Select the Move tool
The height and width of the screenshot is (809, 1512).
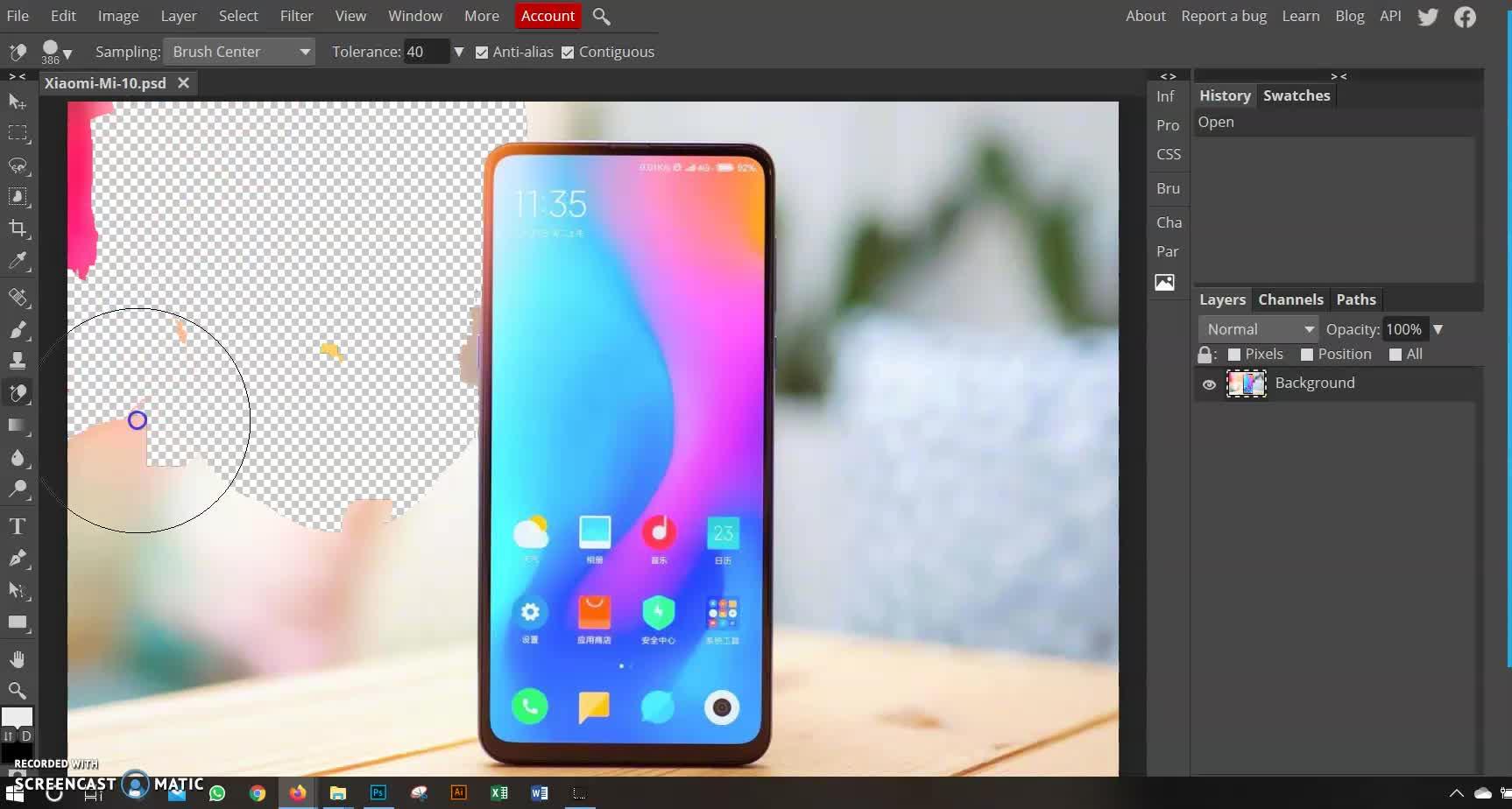click(x=17, y=102)
